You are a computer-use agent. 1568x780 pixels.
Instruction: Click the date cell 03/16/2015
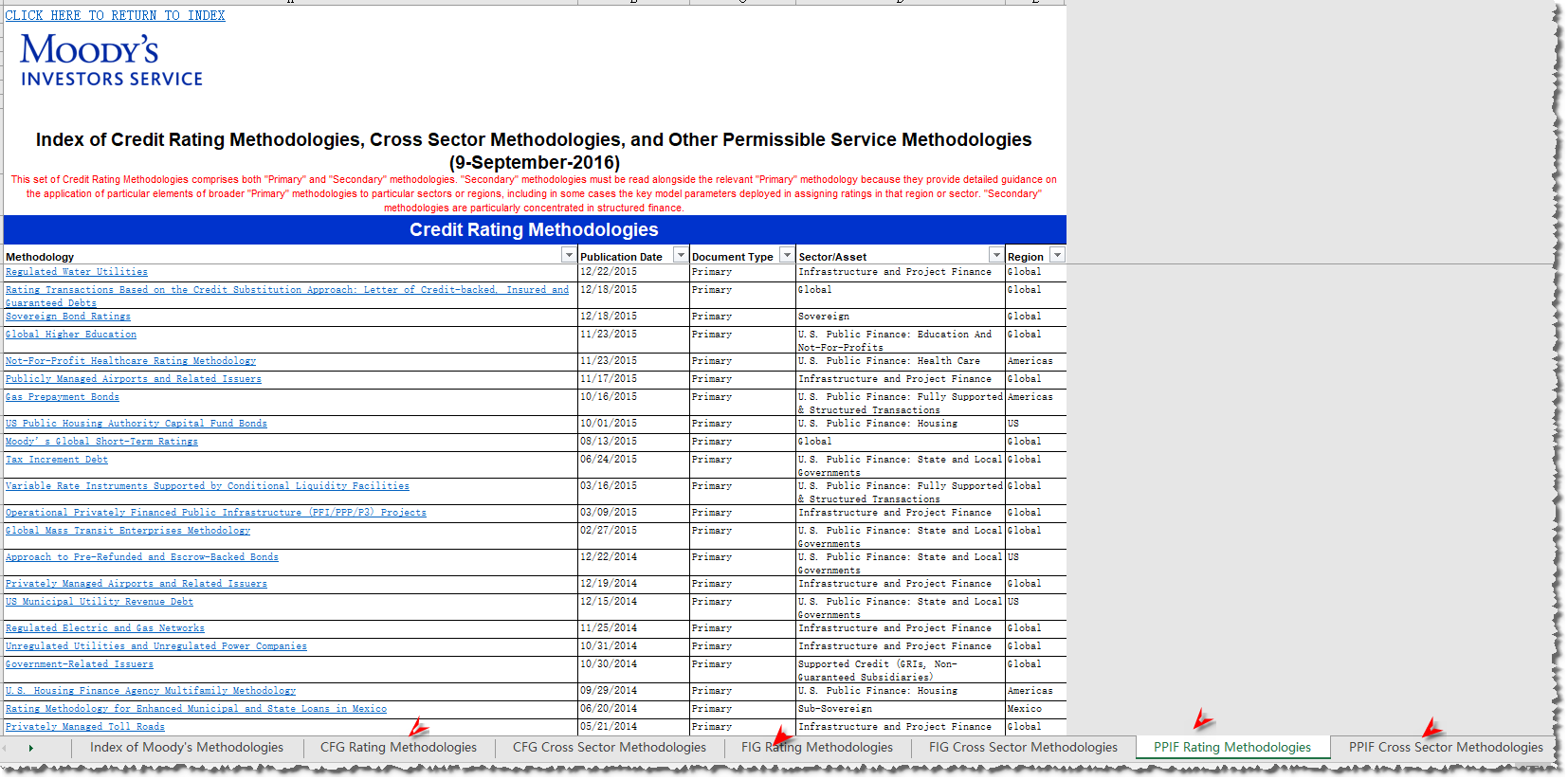click(633, 492)
